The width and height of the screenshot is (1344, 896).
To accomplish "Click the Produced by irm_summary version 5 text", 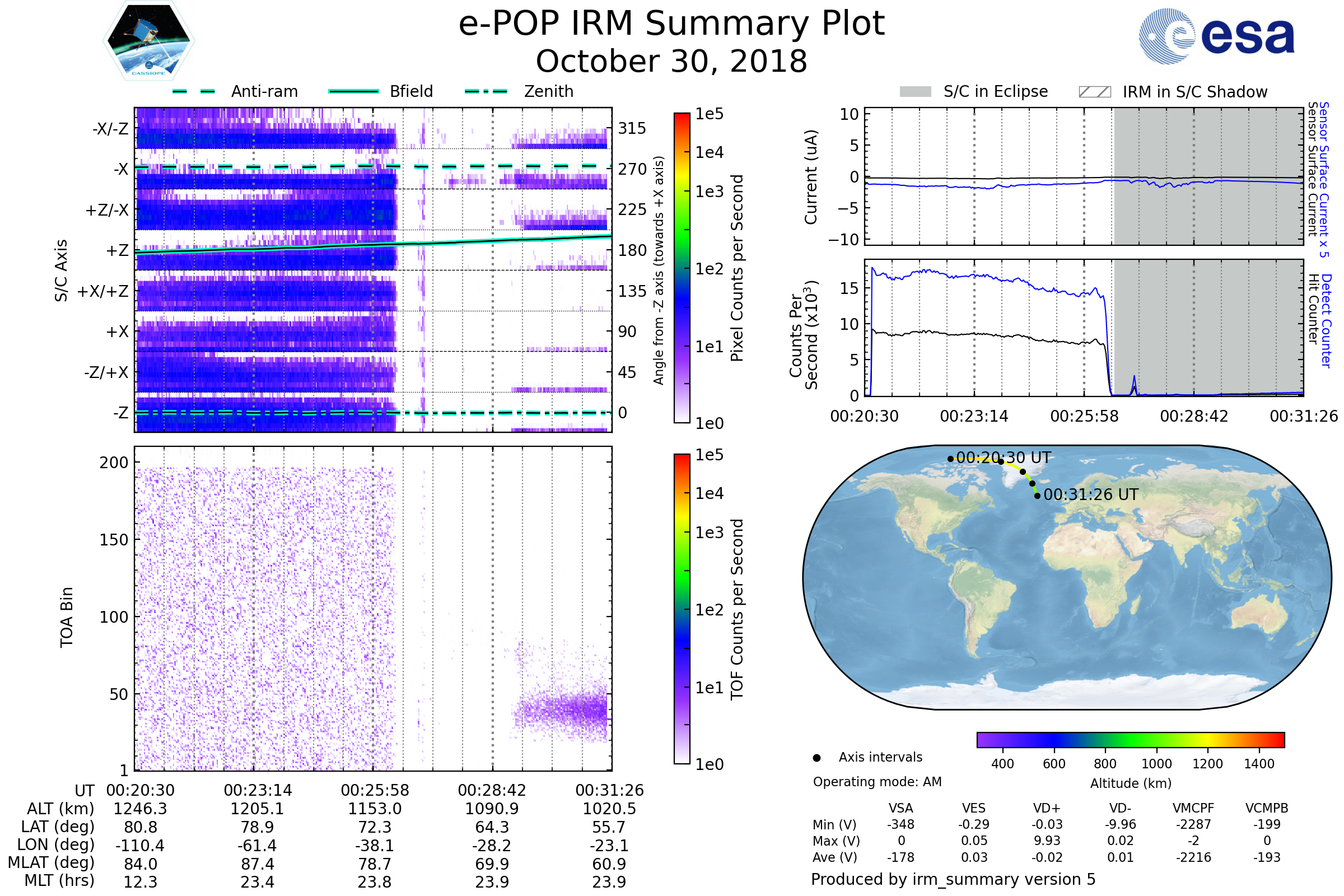I will click(953, 879).
